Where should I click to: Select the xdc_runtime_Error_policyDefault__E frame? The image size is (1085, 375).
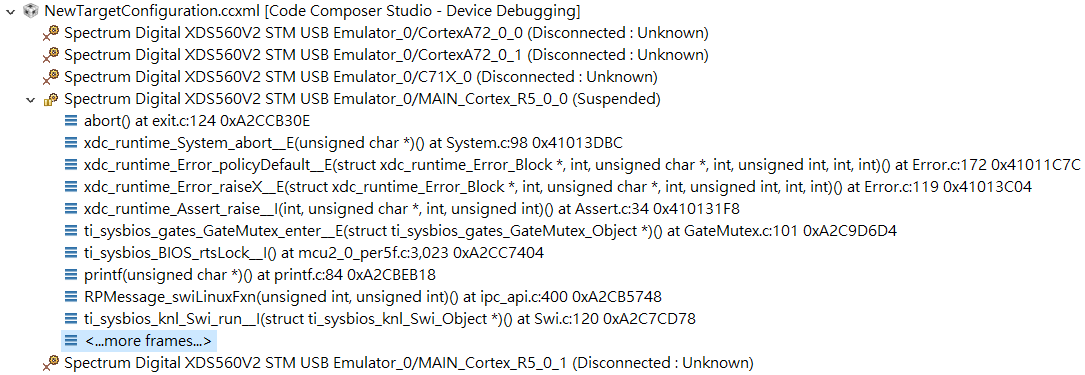click(x=582, y=165)
